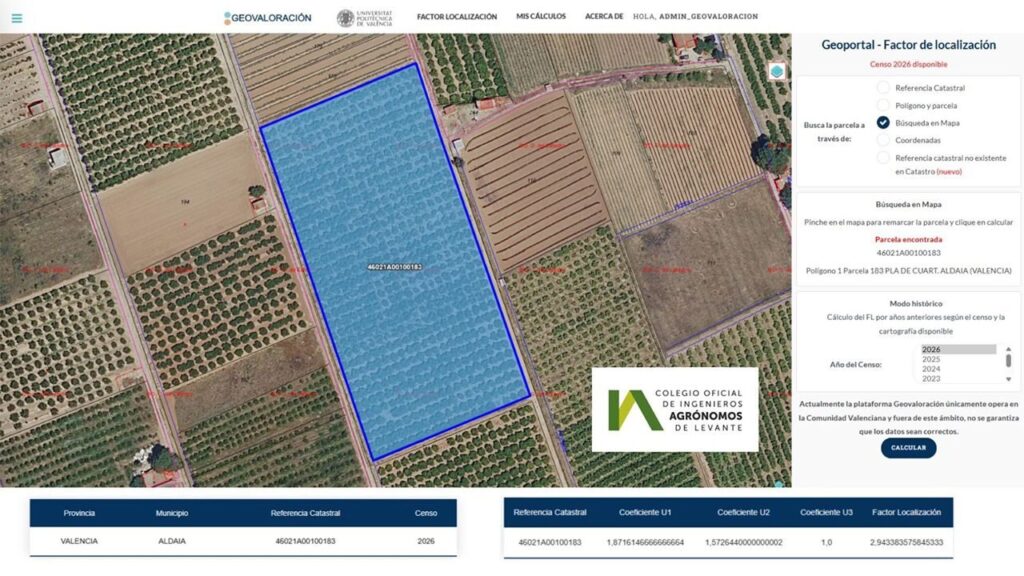1024x576 pixels.
Task: Toggle the map layer switcher icon
Action: point(777,72)
